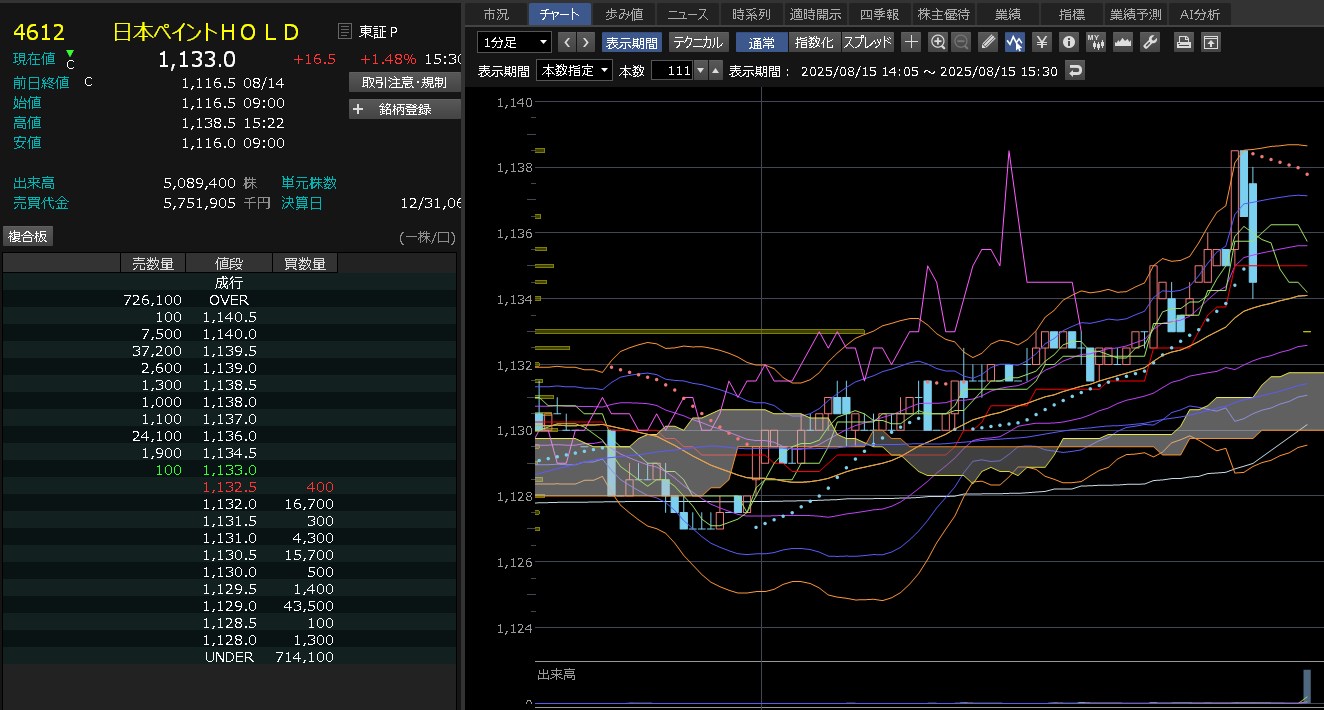Zoom out the chart with magnifier minus
The height and width of the screenshot is (710, 1324).
pyautogui.click(x=961, y=42)
